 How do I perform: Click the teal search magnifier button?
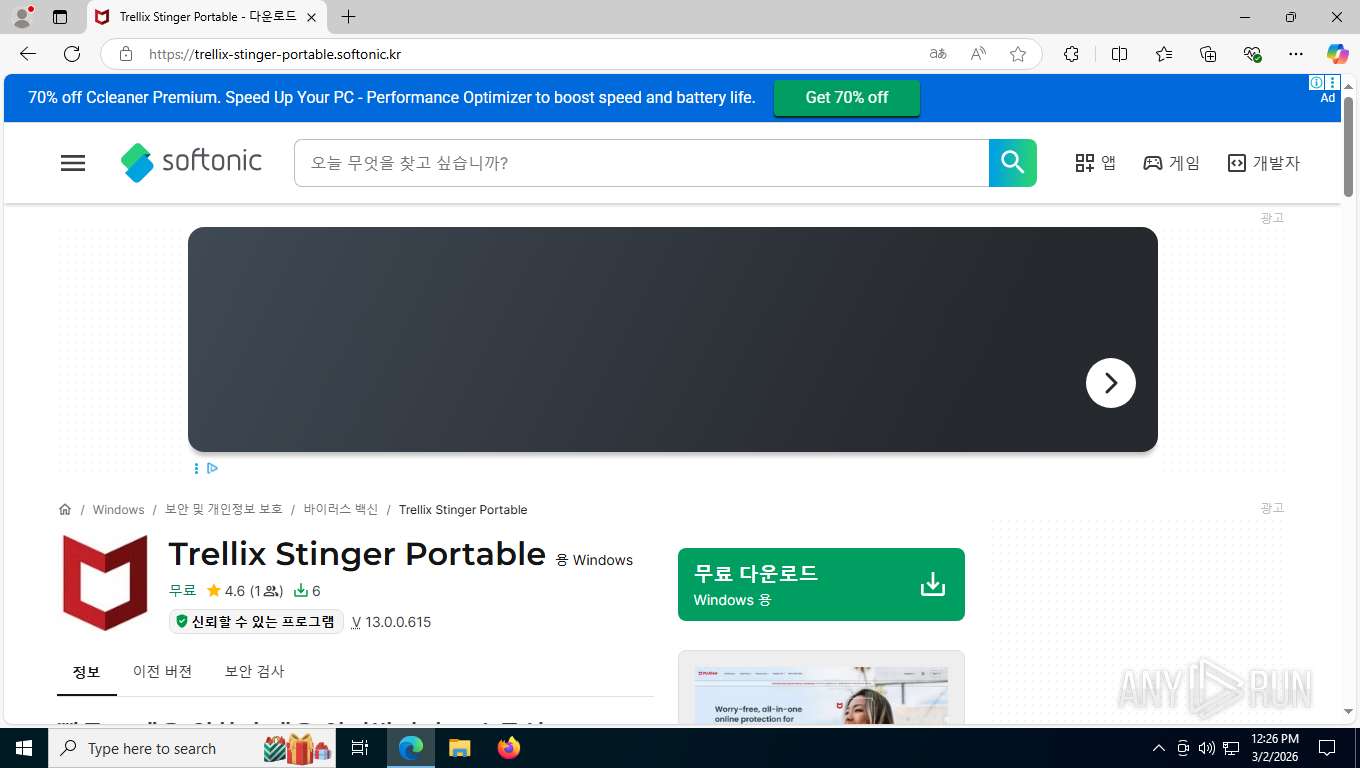[x=1012, y=163]
